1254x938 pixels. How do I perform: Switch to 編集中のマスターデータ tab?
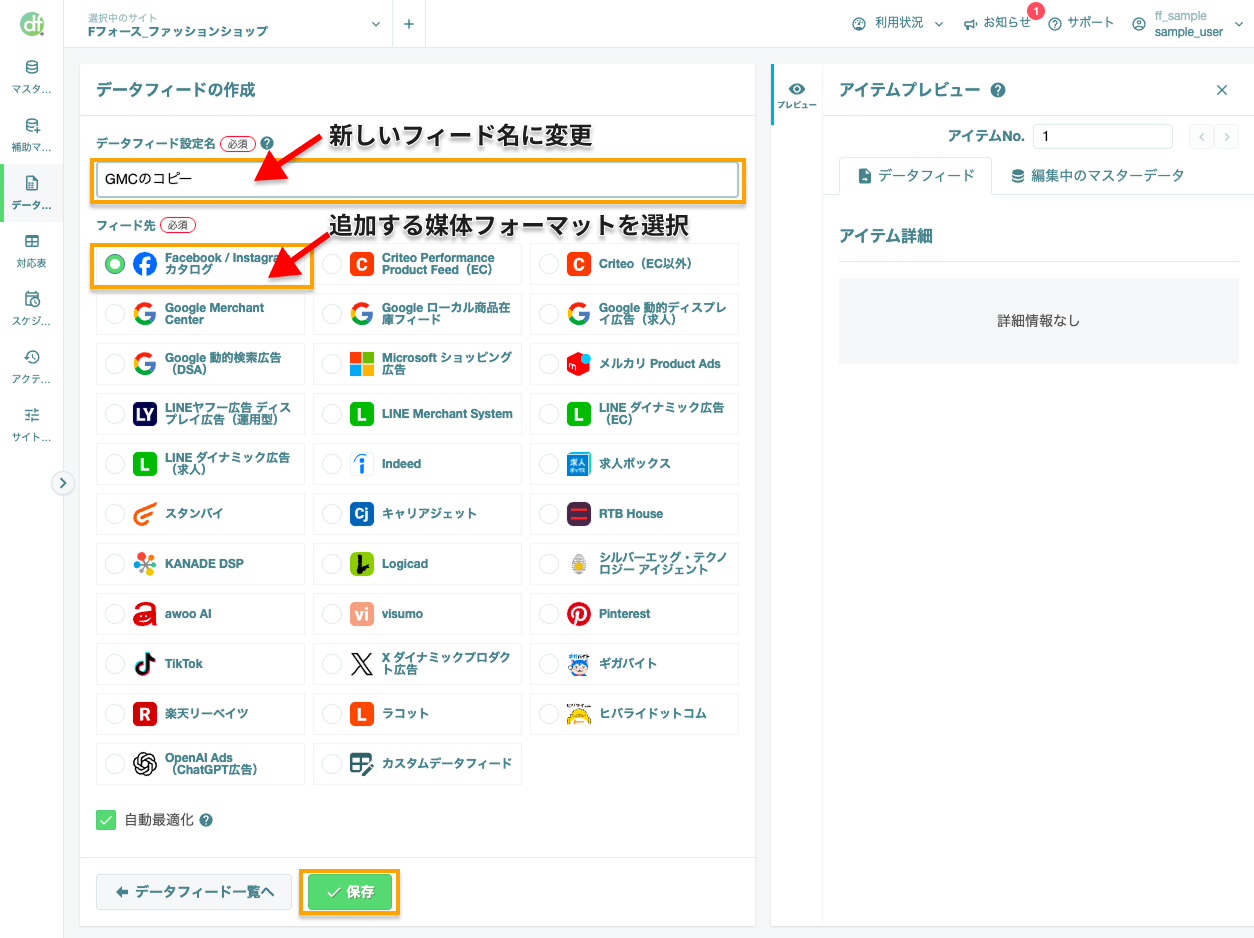pyautogui.click(x=1097, y=176)
